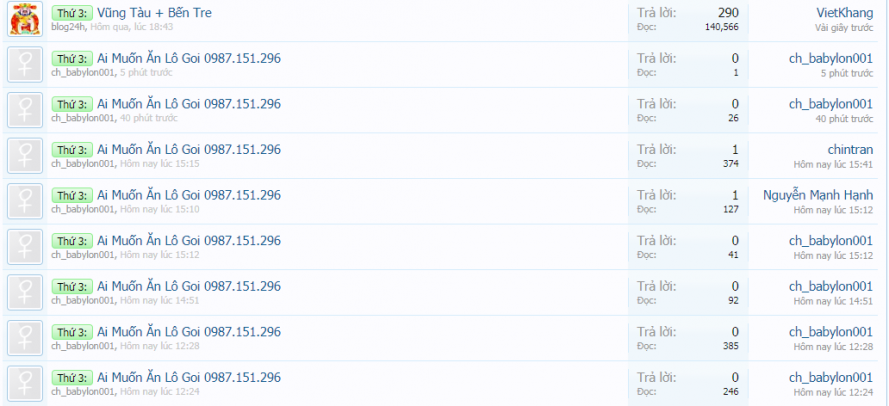
Task: Click avatar of thread with 92 reads
Action: [x=24, y=292]
